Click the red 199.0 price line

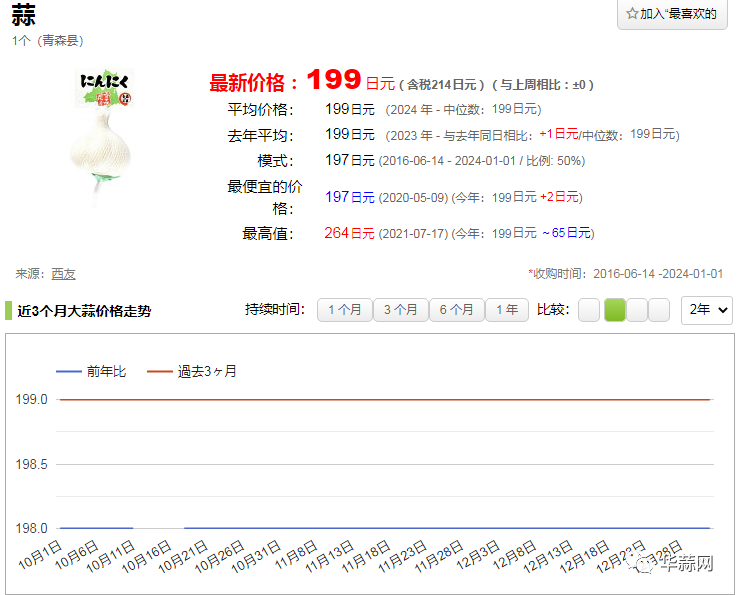(384, 399)
